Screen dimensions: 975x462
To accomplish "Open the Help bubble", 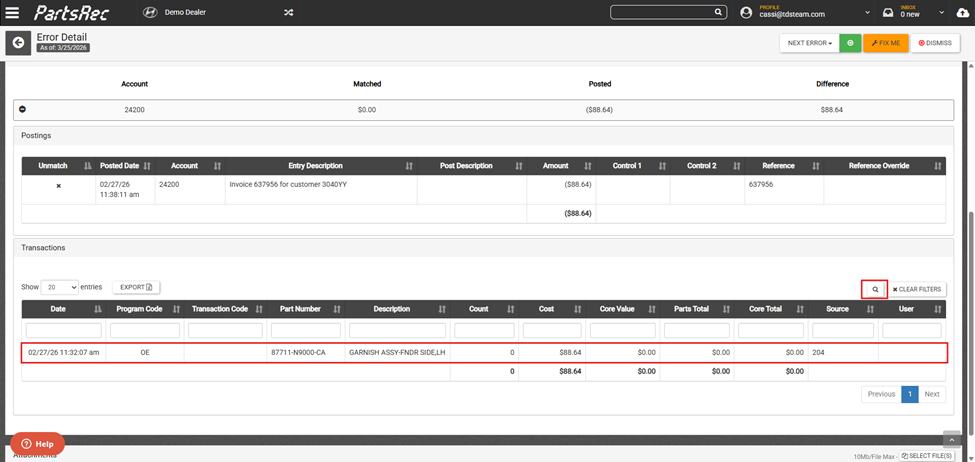I will (x=37, y=444).
